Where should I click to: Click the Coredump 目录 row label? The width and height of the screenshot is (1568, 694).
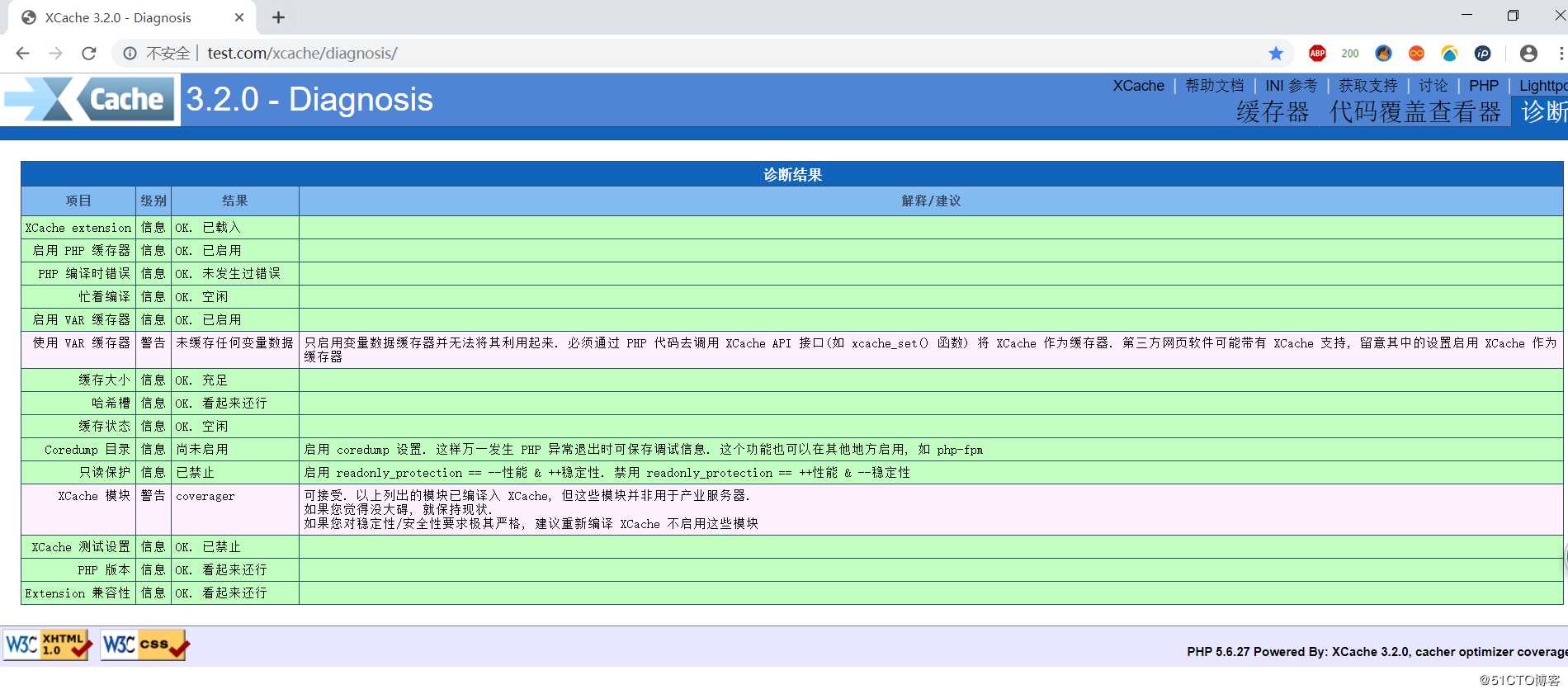pos(87,450)
